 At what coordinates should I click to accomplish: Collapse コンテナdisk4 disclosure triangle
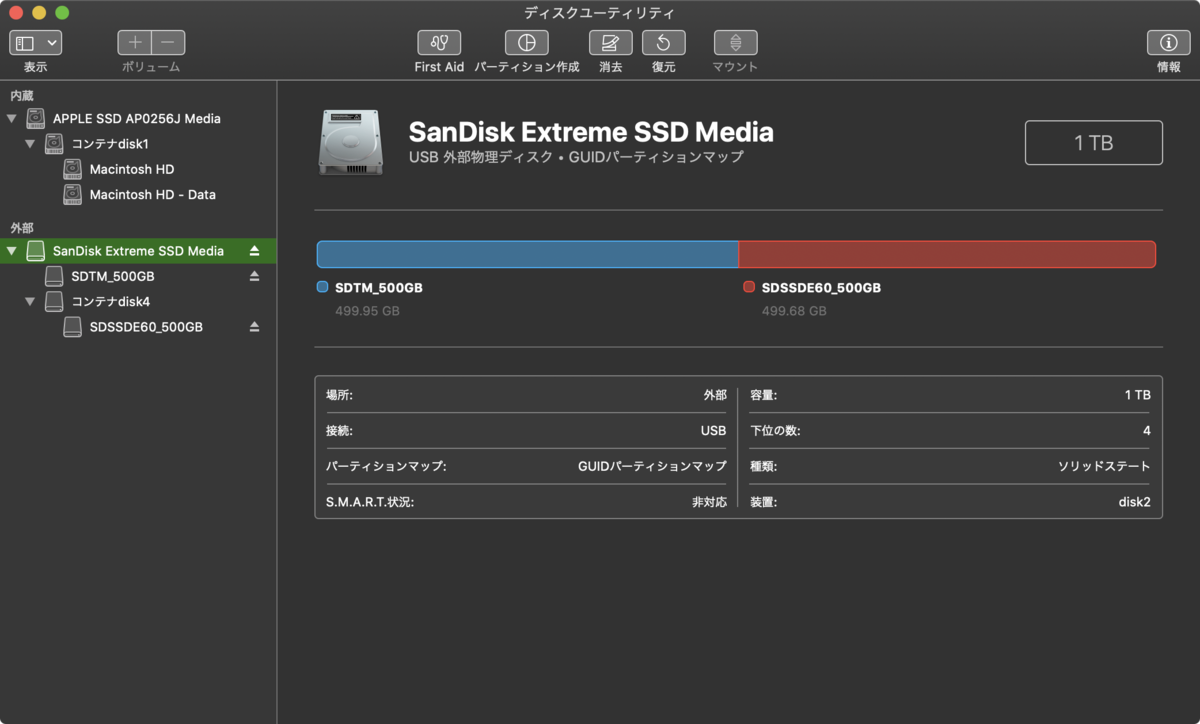(x=30, y=301)
